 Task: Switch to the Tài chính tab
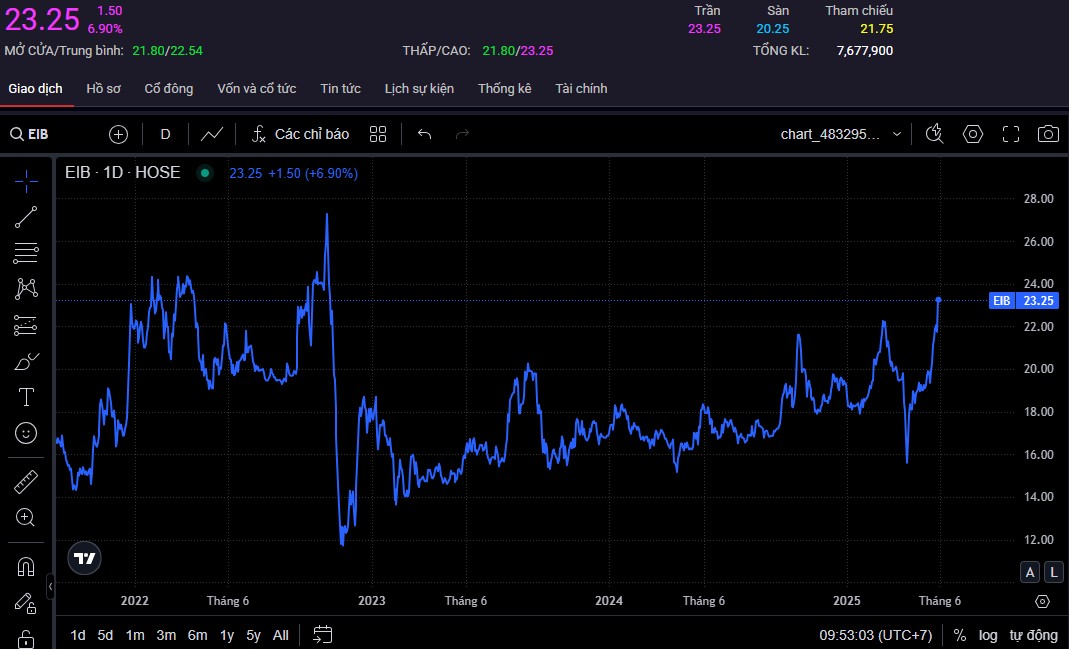point(581,89)
